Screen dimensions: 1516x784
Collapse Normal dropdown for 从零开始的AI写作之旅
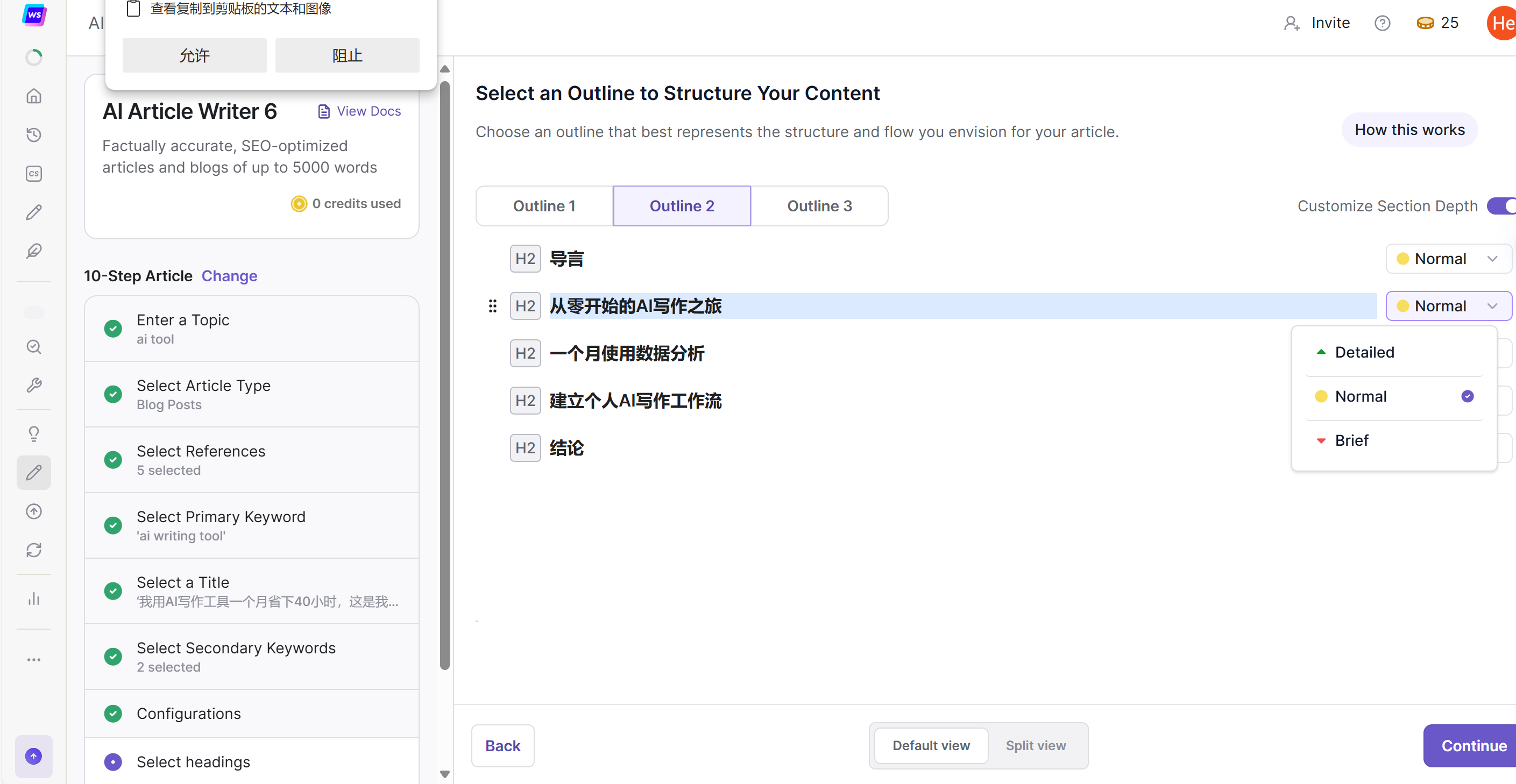pyautogui.click(x=1448, y=306)
